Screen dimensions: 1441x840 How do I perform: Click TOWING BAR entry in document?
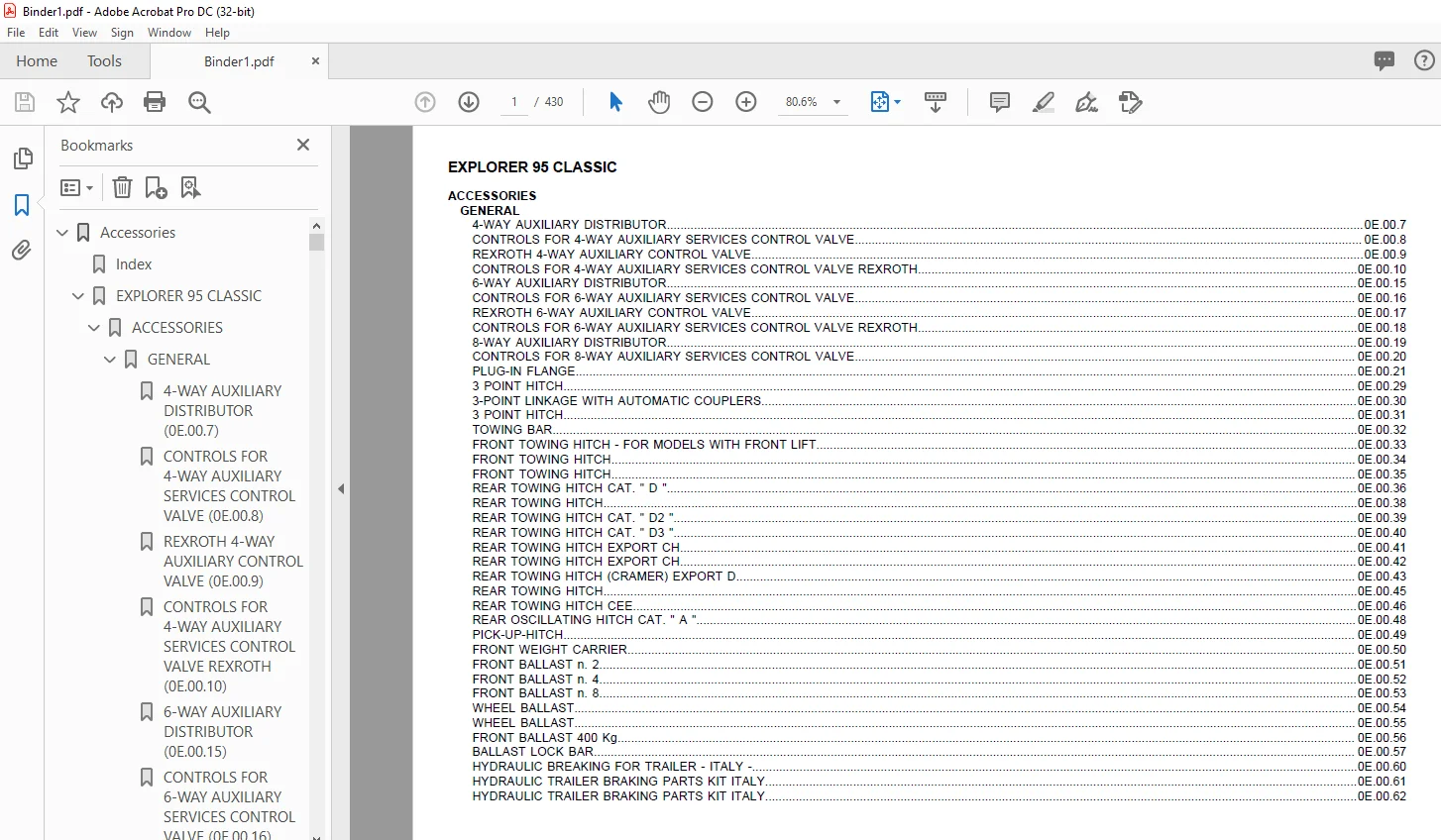click(x=512, y=430)
